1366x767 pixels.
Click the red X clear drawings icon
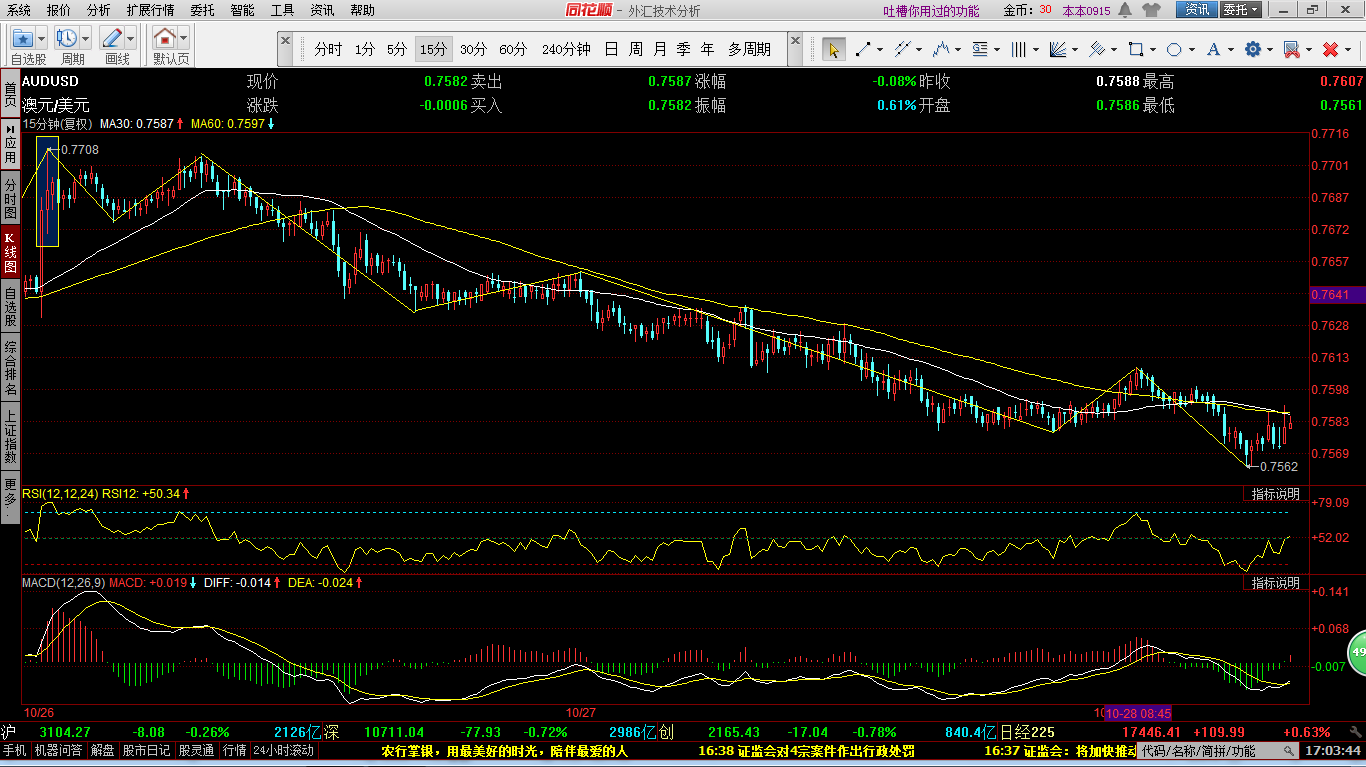point(1330,49)
